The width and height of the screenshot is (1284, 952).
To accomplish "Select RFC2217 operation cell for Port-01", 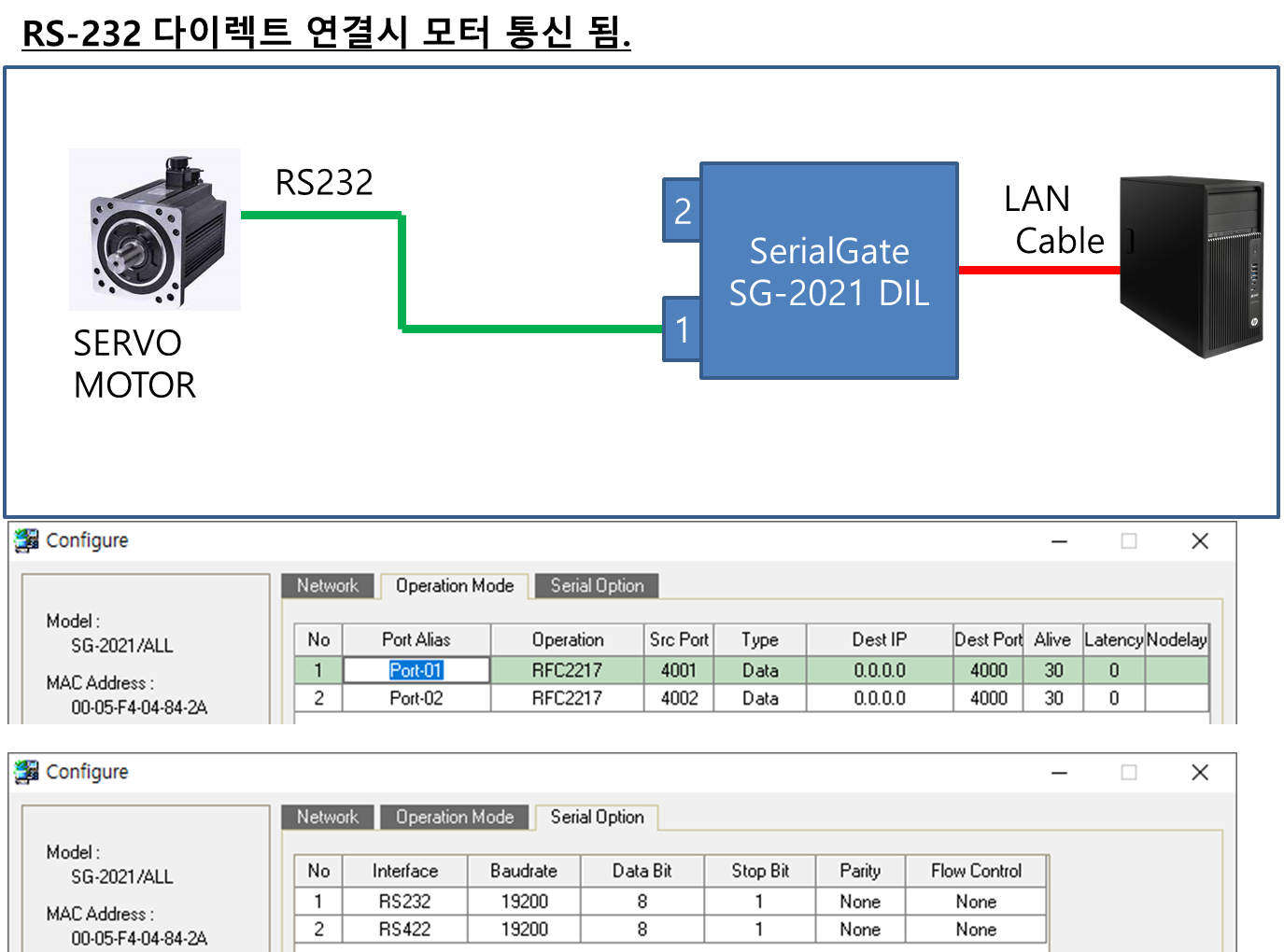I will click(567, 670).
